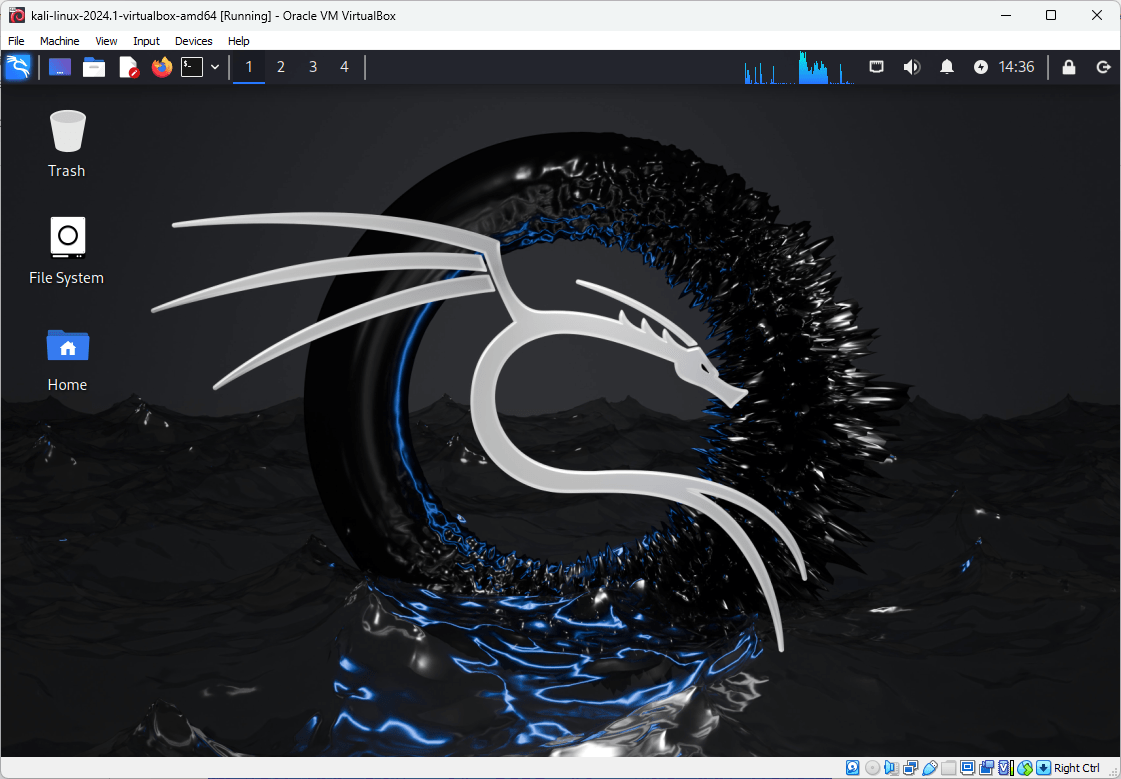1121x779 pixels.
Task: Check the hard disk activity icon in VirtualBox status bar
Action: [852, 767]
